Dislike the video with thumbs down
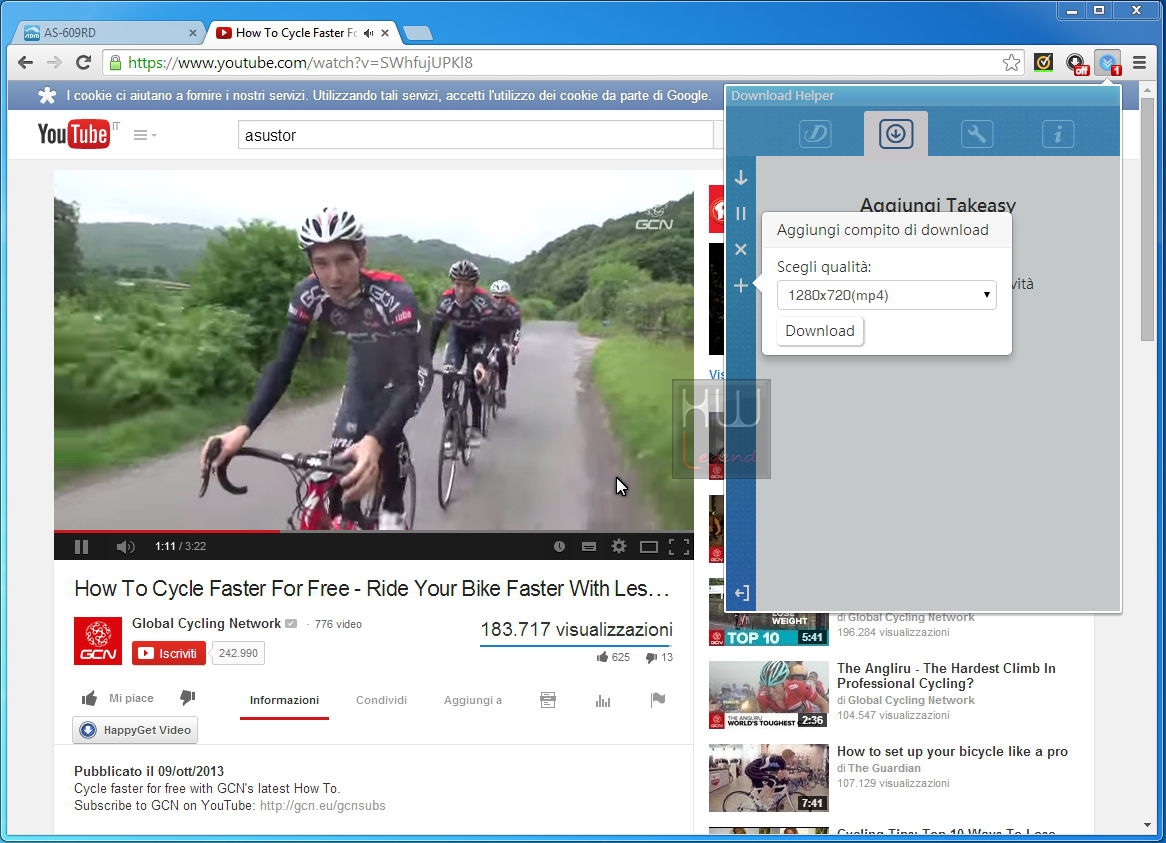This screenshot has width=1166, height=843. click(x=187, y=697)
